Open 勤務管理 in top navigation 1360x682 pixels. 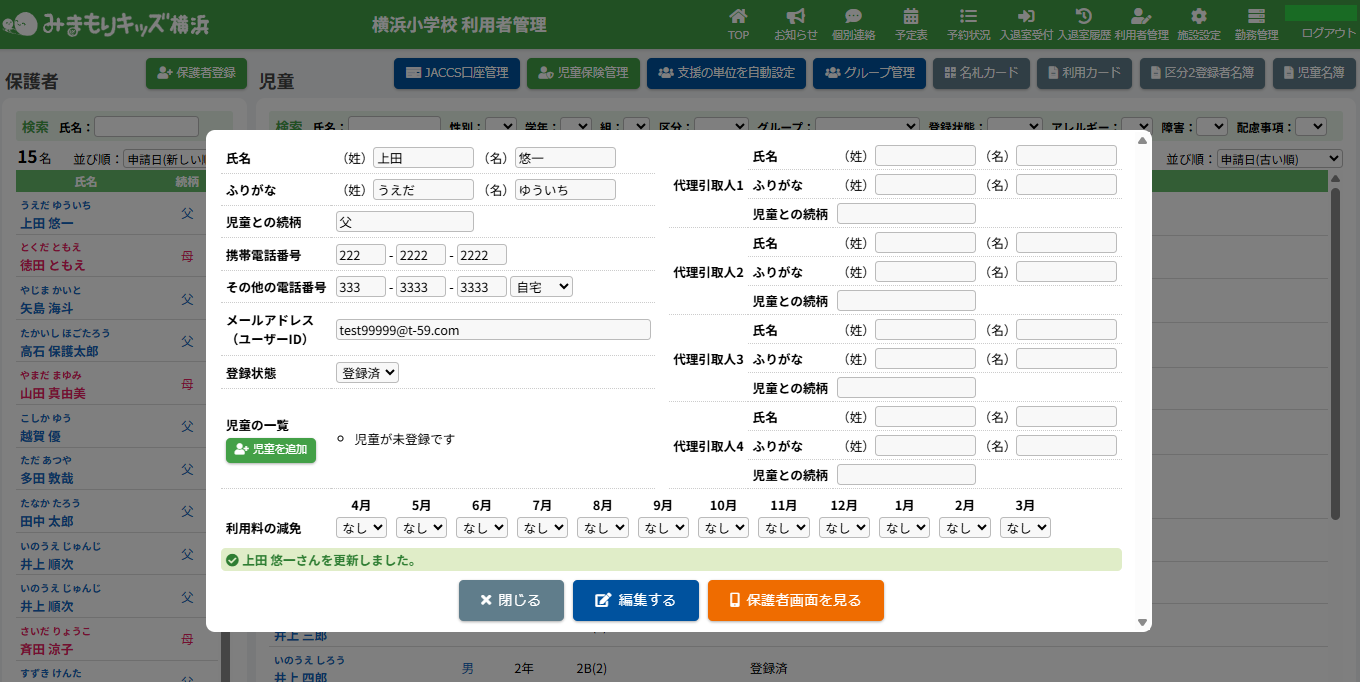tap(1256, 23)
